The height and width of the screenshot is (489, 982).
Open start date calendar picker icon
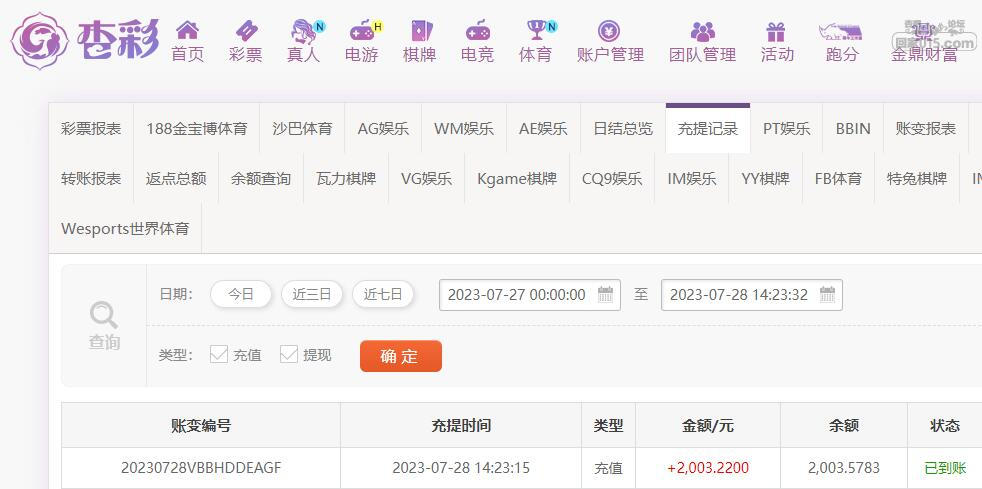point(606,294)
